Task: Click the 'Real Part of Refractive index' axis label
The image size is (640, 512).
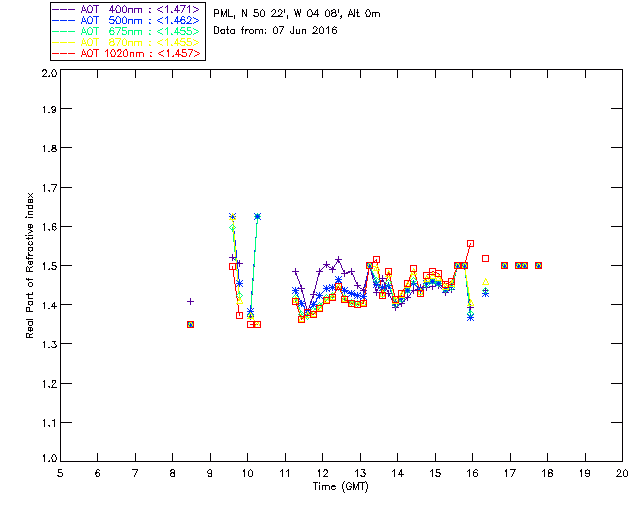Action: (29, 265)
